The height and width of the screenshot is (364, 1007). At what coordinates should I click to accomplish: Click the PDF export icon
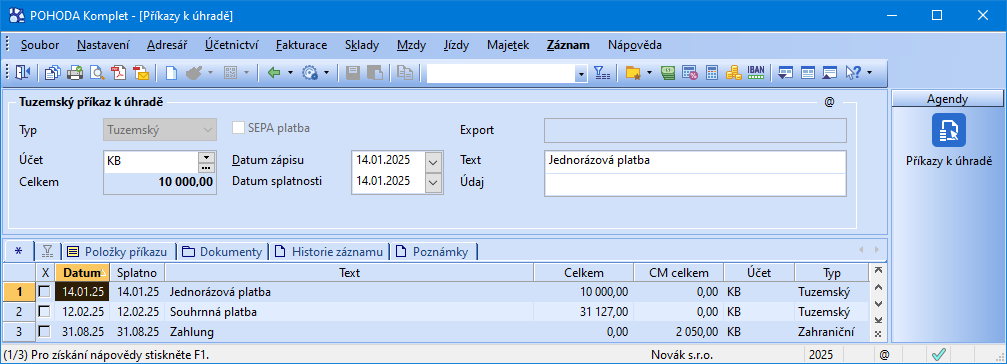[x=119, y=73]
